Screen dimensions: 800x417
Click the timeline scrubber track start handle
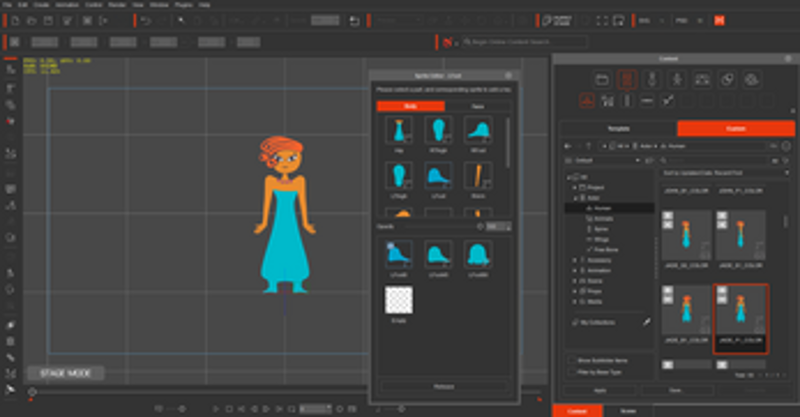pyautogui.click(x=32, y=392)
